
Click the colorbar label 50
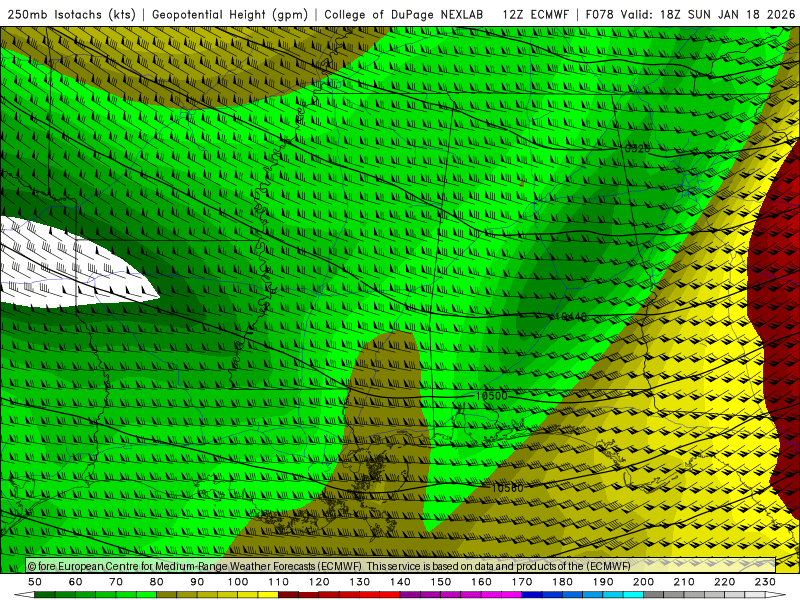[x=35, y=582]
